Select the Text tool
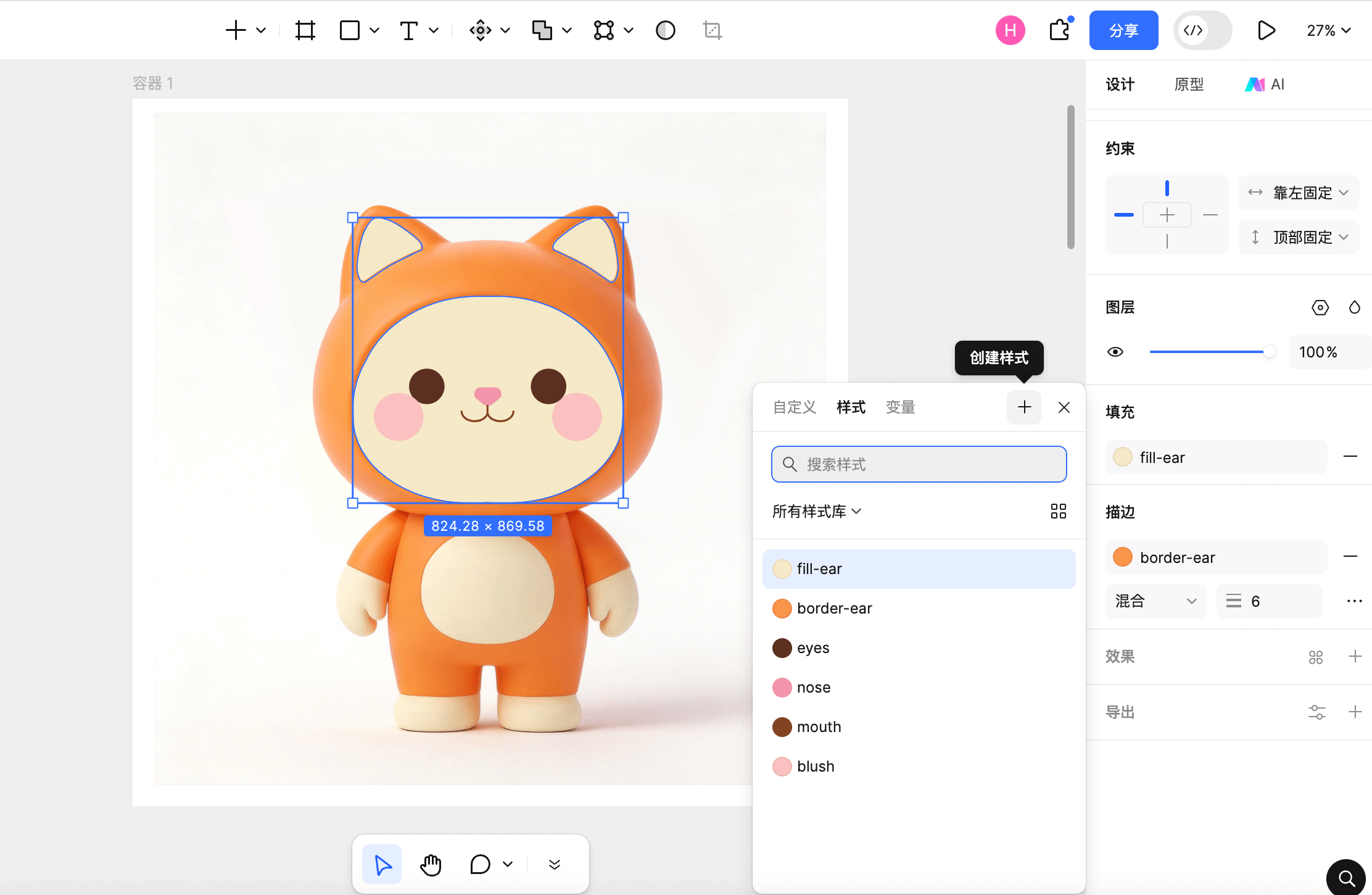This screenshot has height=895, width=1372. pos(408,30)
